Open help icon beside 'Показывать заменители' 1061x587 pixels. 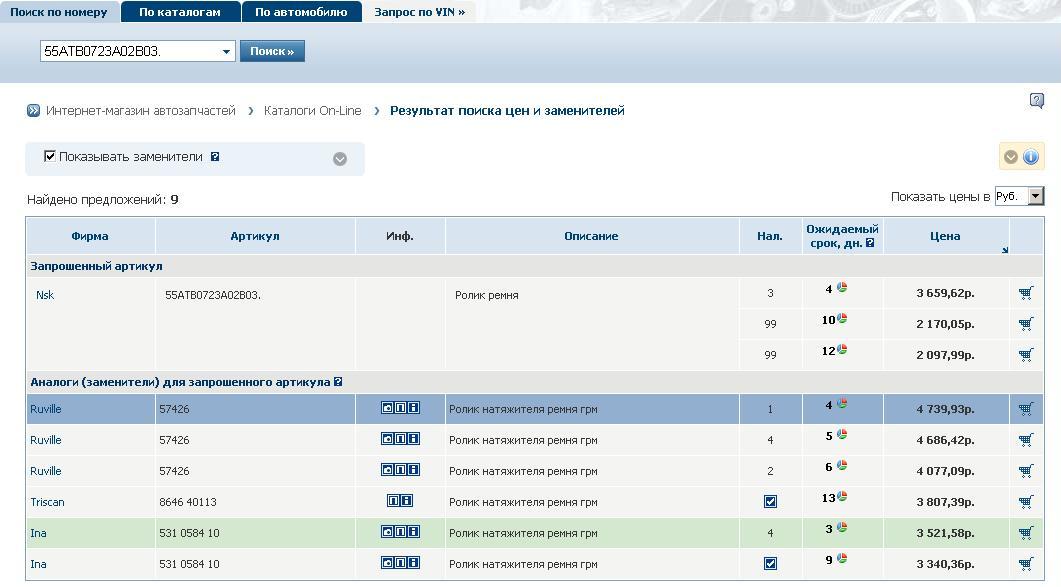[x=215, y=156]
